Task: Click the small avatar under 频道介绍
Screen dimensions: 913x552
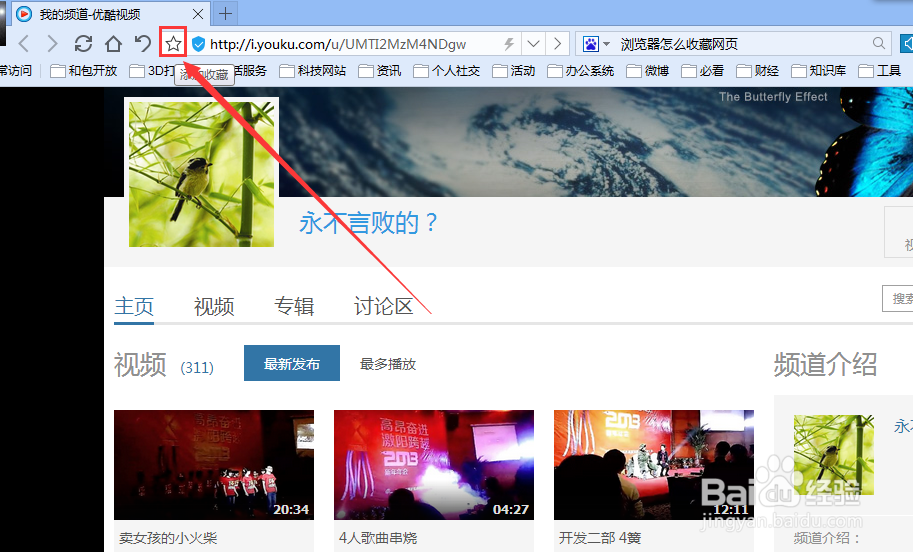Action: pyautogui.click(x=834, y=455)
